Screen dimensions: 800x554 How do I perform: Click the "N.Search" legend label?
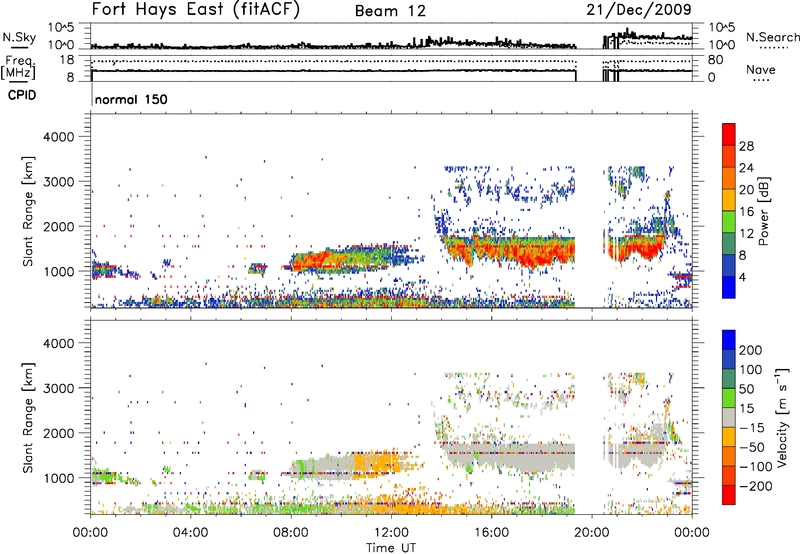coord(772,37)
